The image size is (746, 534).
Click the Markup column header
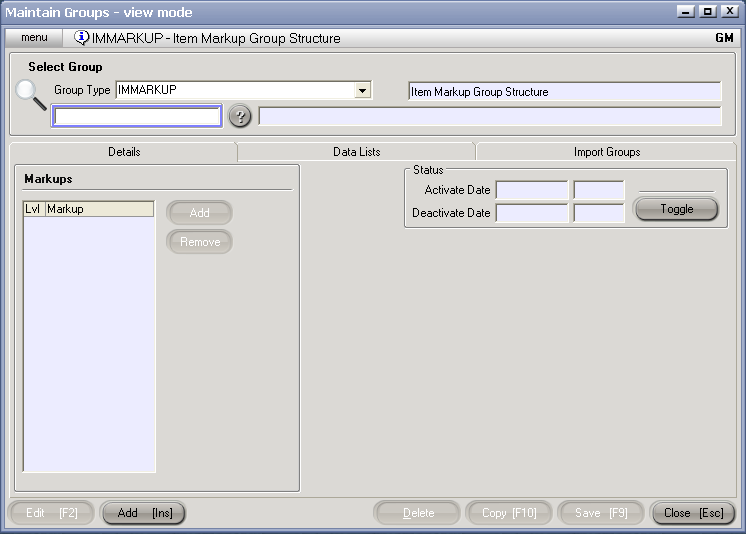click(99, 209)
